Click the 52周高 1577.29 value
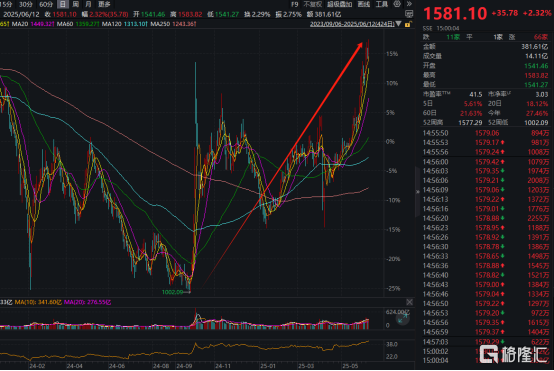Viewport: 554px width, 371px height. click(x=470, y=123)
